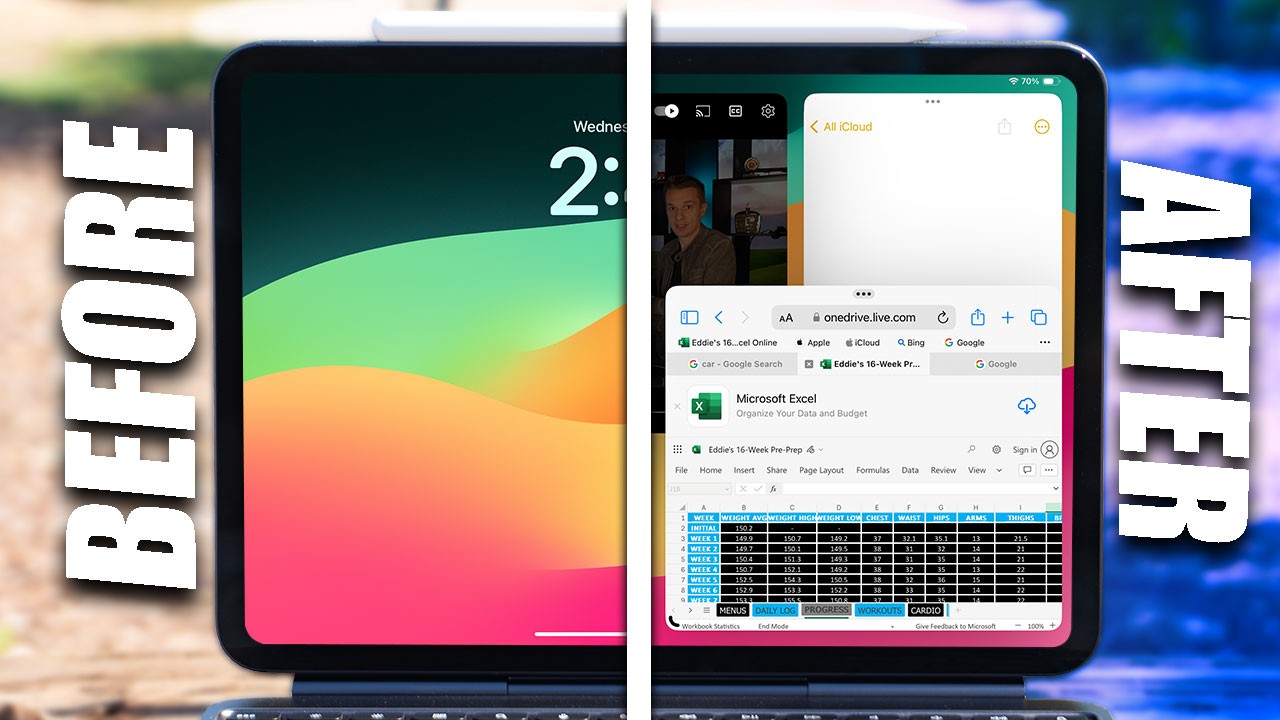Zoom out with the minus button
The image size is (1280, 720).
click(1018, 626)
